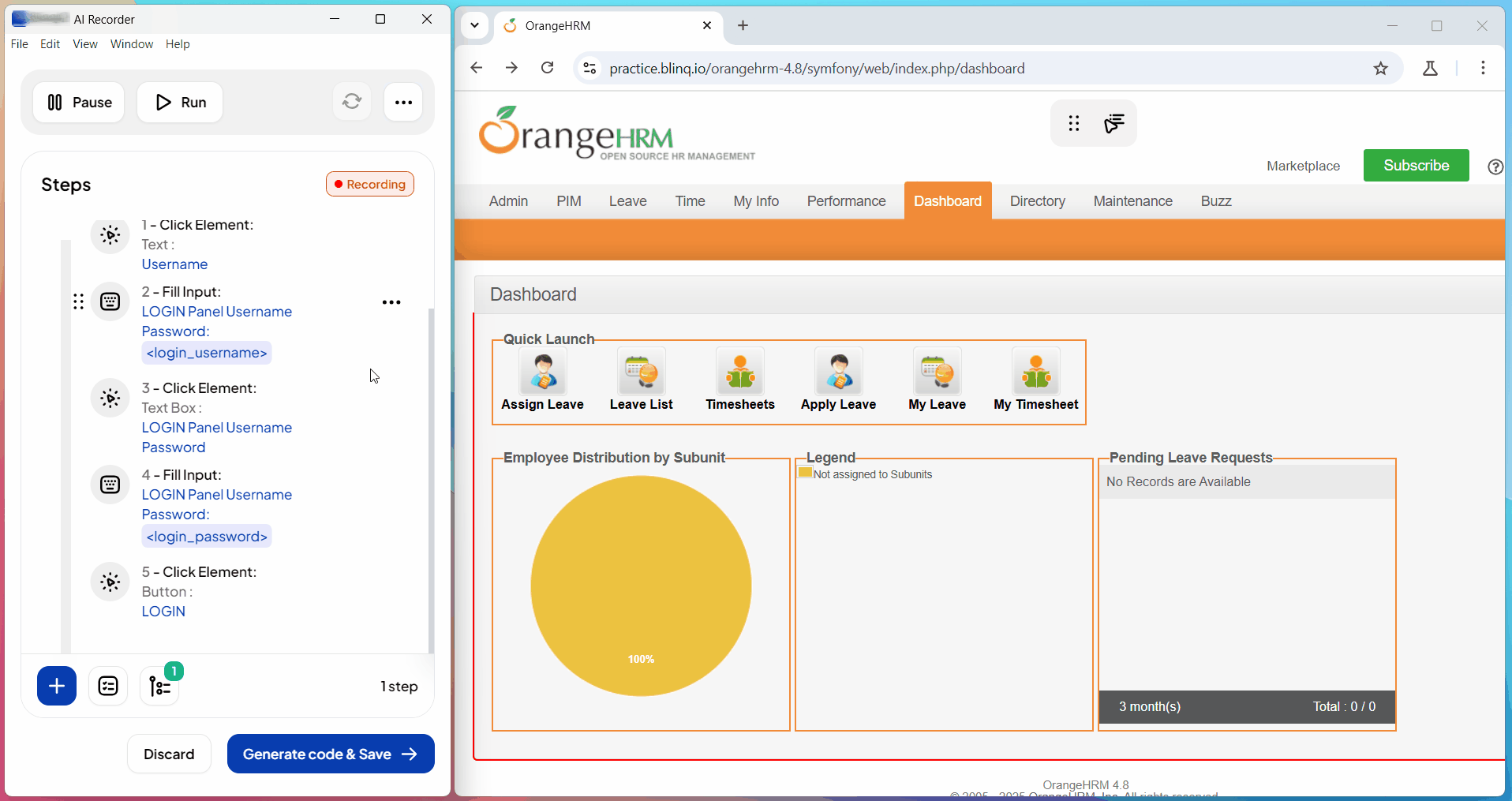Open the Window menu in AI Recorder
The height and width of the screenshot is (801, 1512).
click(132, 44)
